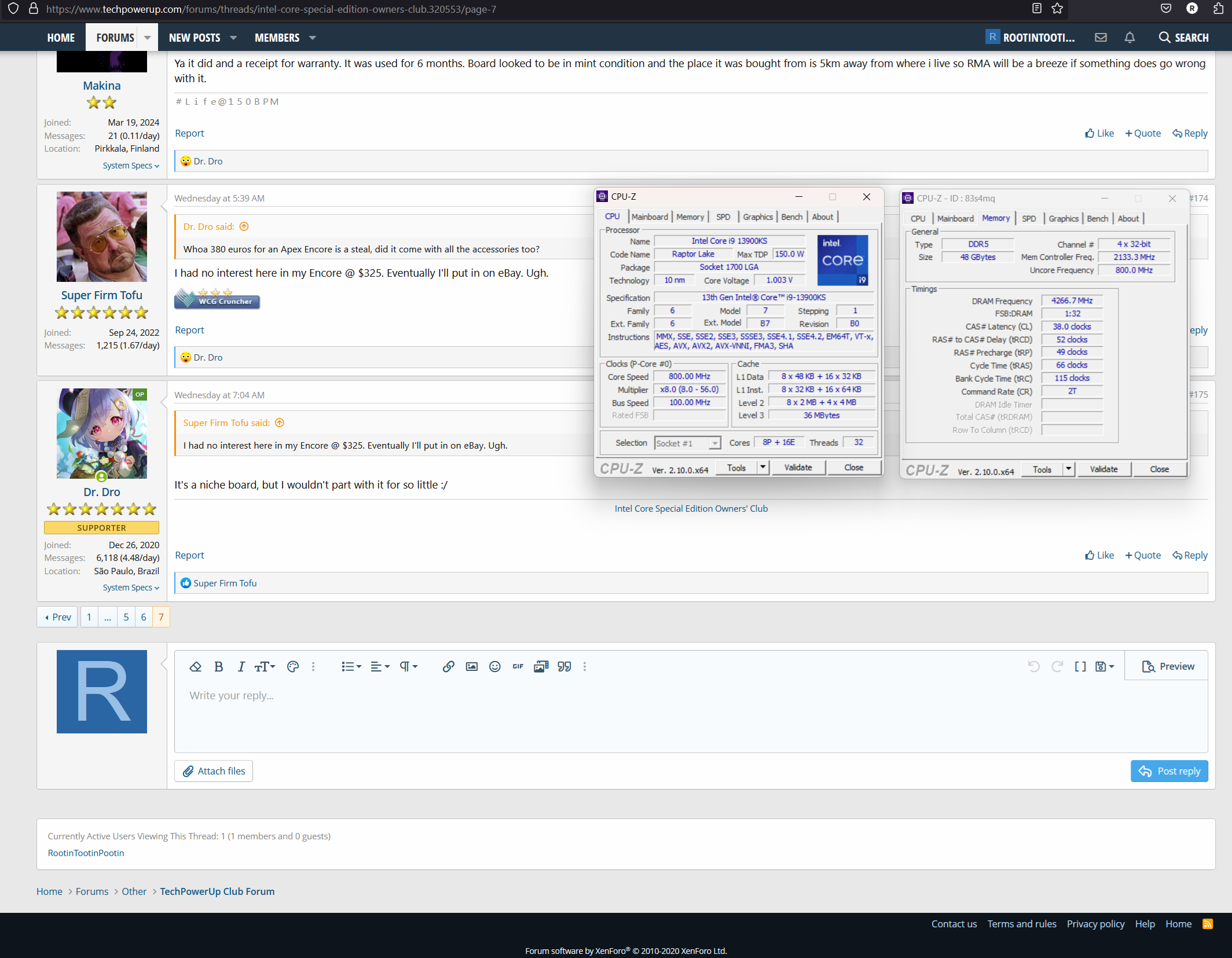Open the alerts bell icon in navbar
1232x958 pixels.
[x=1130, y=38]
